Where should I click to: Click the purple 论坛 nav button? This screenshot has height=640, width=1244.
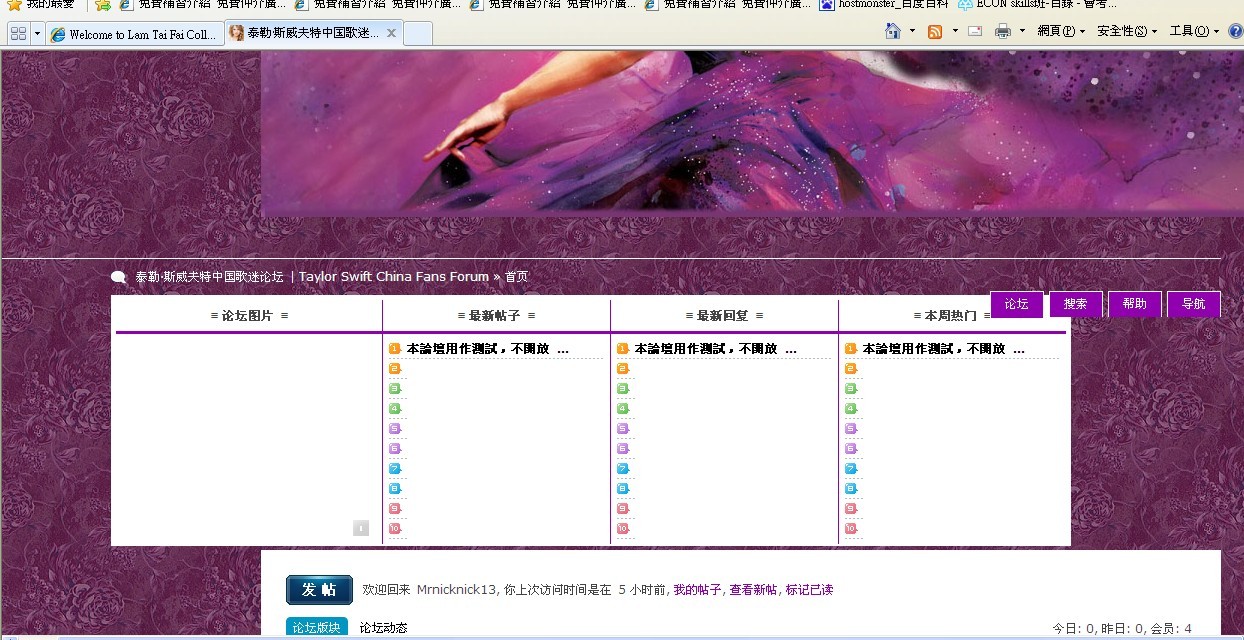tap(1017, 304)
